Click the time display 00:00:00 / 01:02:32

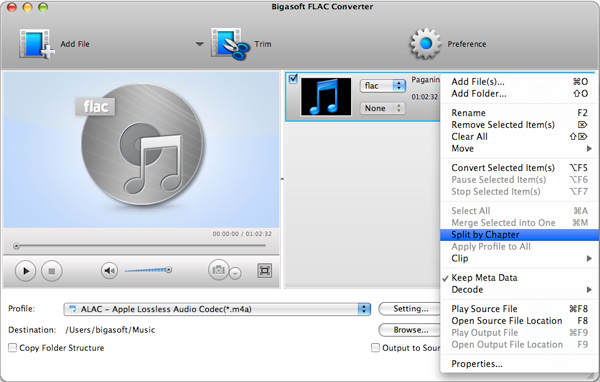pos(242,233)
